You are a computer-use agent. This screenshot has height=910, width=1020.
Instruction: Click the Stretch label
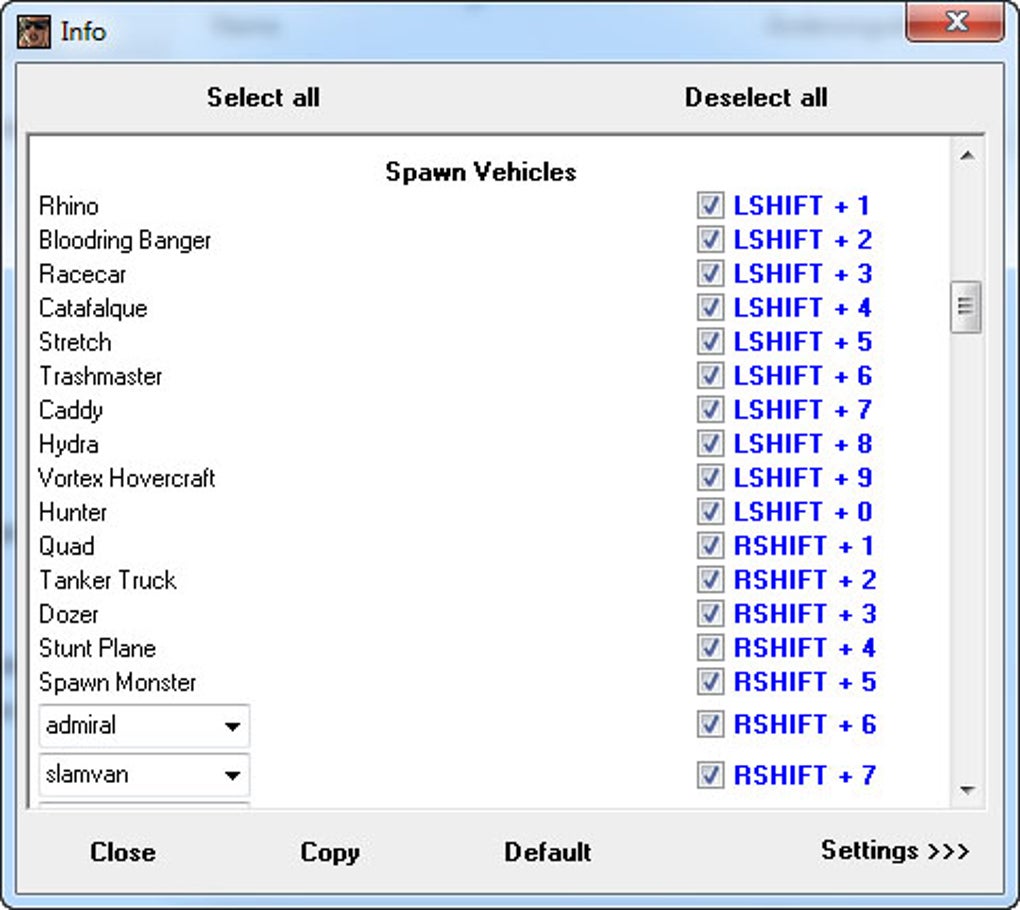coord(75,342)
